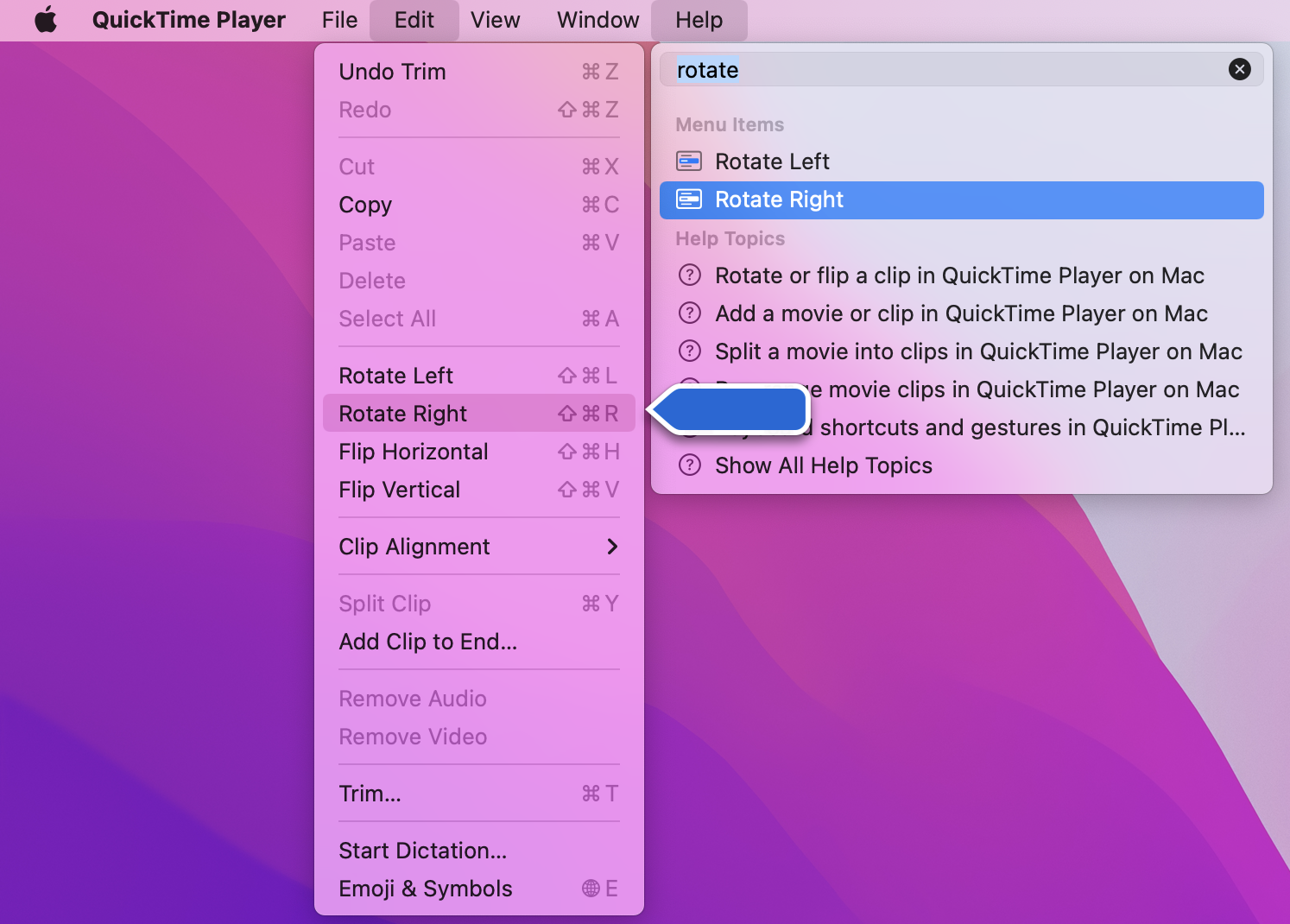Choose Flip Horizontal in the Edit menu

click(479, 452)
